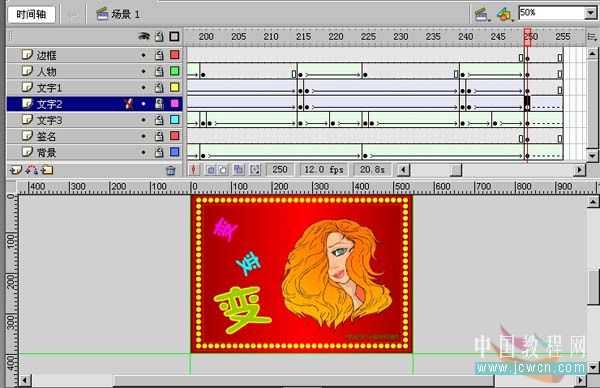Click the blue outline swatch of 背景

click(x=174, y=152)
